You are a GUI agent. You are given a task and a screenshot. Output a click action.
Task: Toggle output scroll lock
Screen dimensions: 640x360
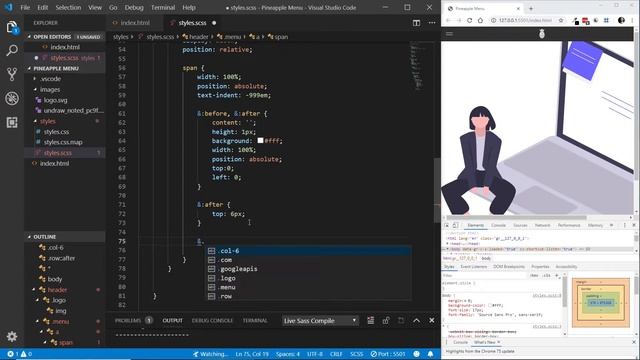pyautogui.click(x=386, y=320)
